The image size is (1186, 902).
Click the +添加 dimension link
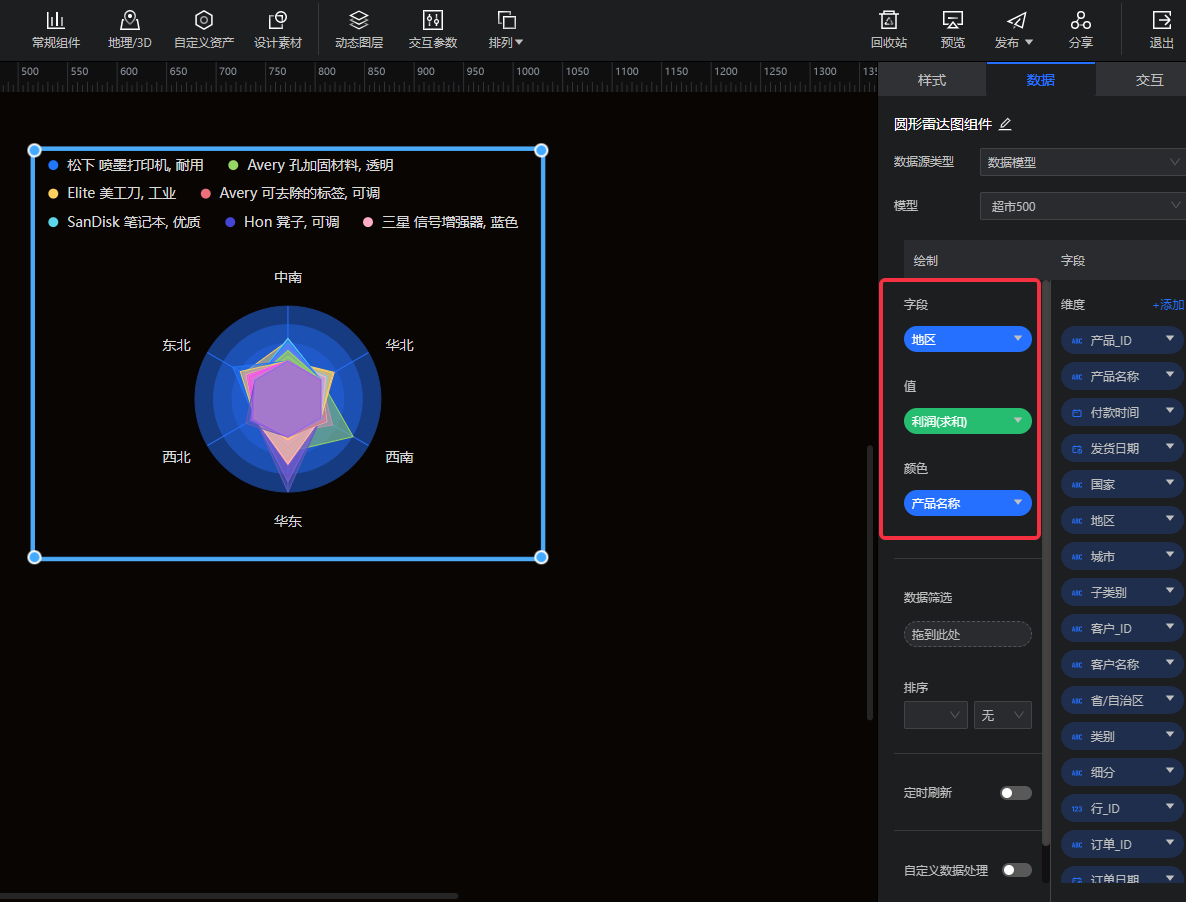(x=1167, y=305)
